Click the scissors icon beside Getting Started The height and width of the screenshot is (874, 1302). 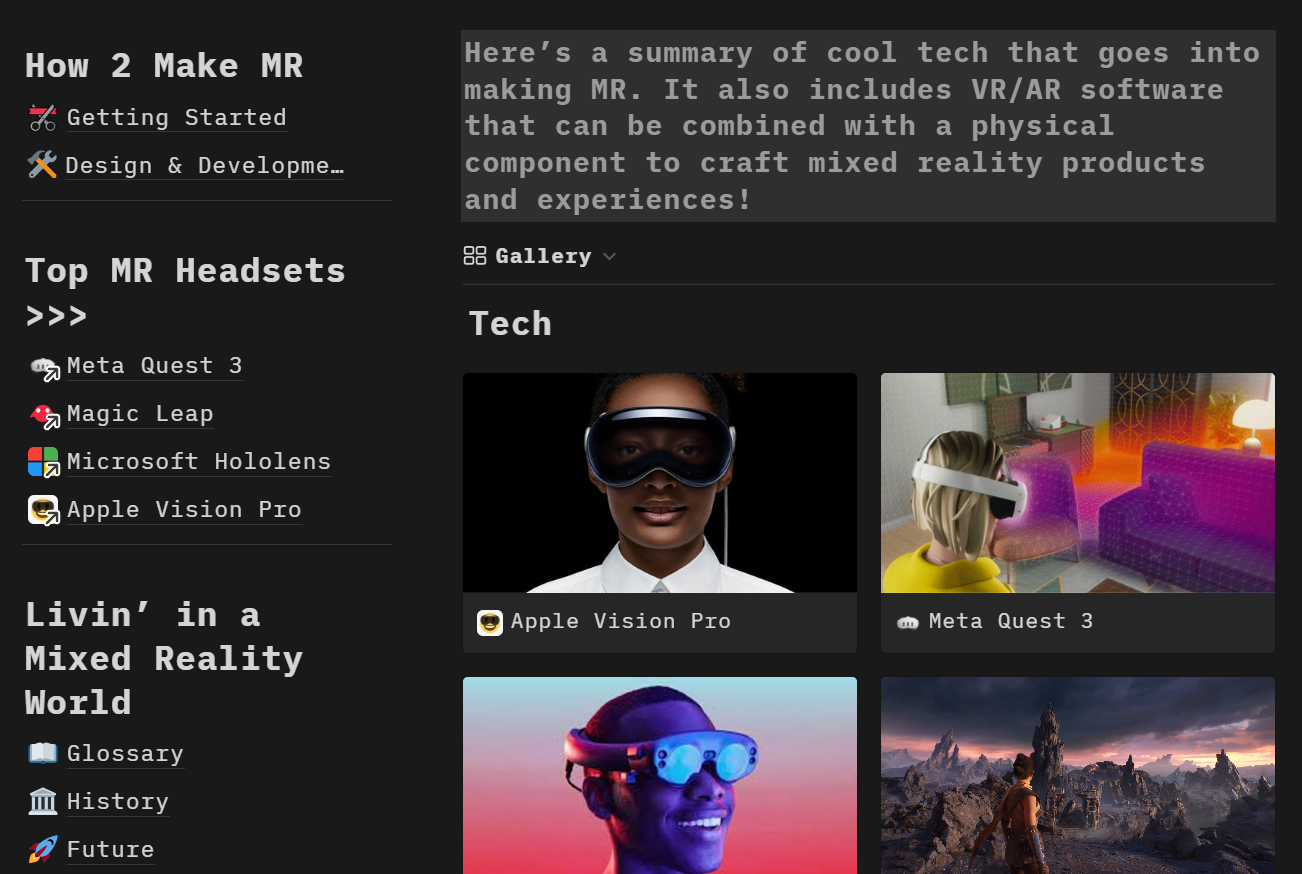pyautogui.click(x=42, y=118)
